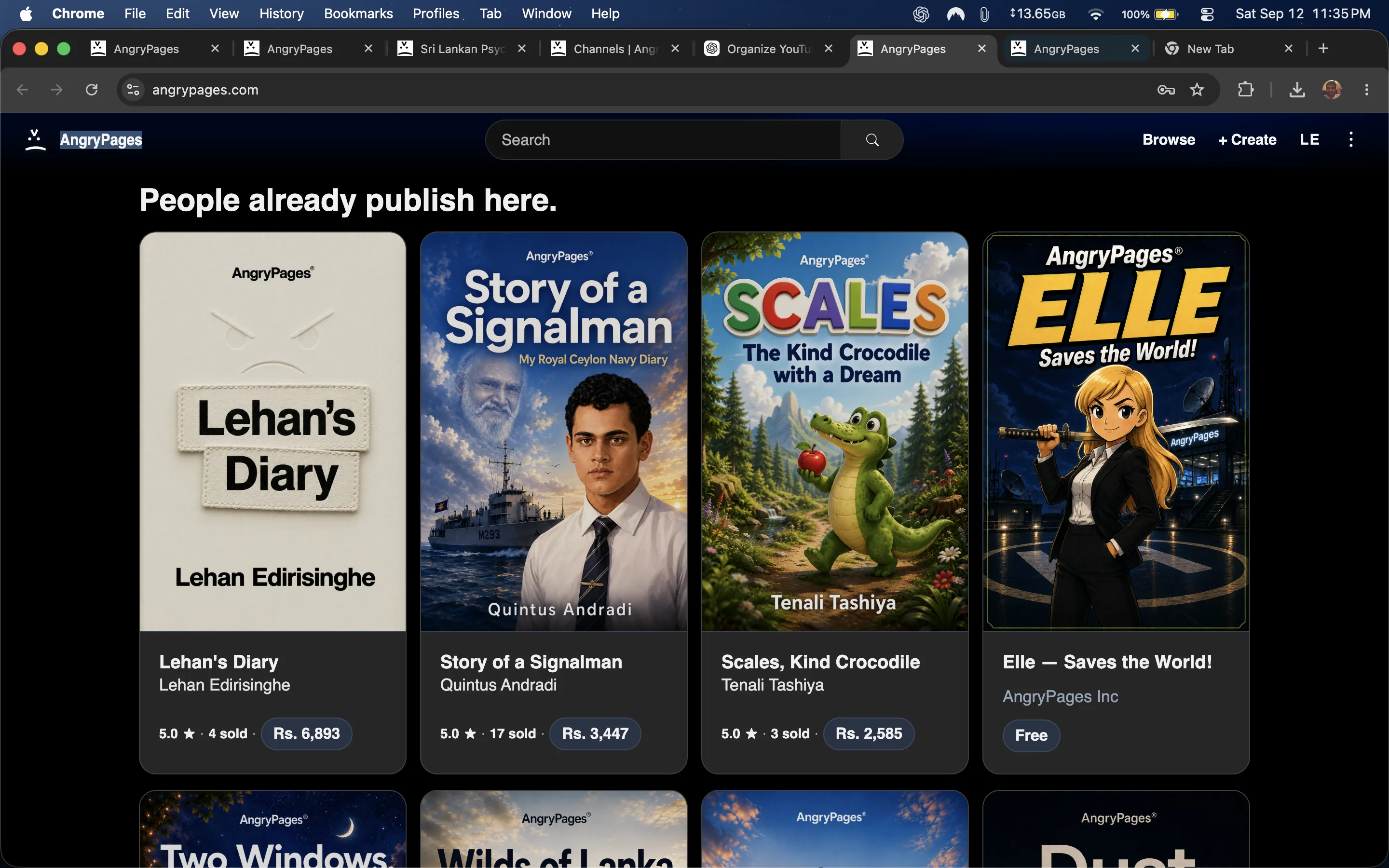This screenshot has width=1389, height=868.
Task: Click the Rs. 3,447 price button
Action: (595, 733)
